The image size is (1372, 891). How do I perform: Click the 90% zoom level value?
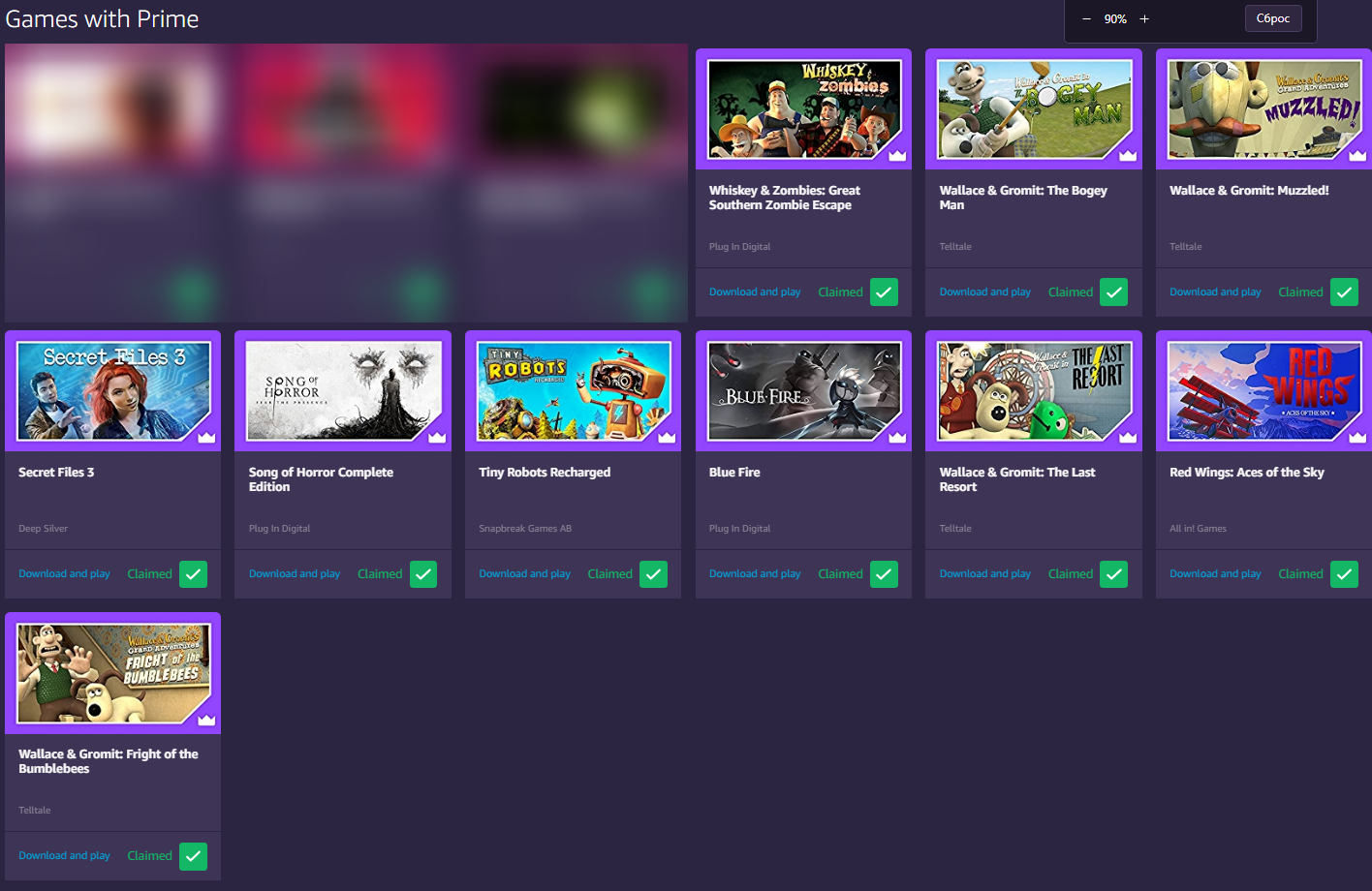[1115, 19]
